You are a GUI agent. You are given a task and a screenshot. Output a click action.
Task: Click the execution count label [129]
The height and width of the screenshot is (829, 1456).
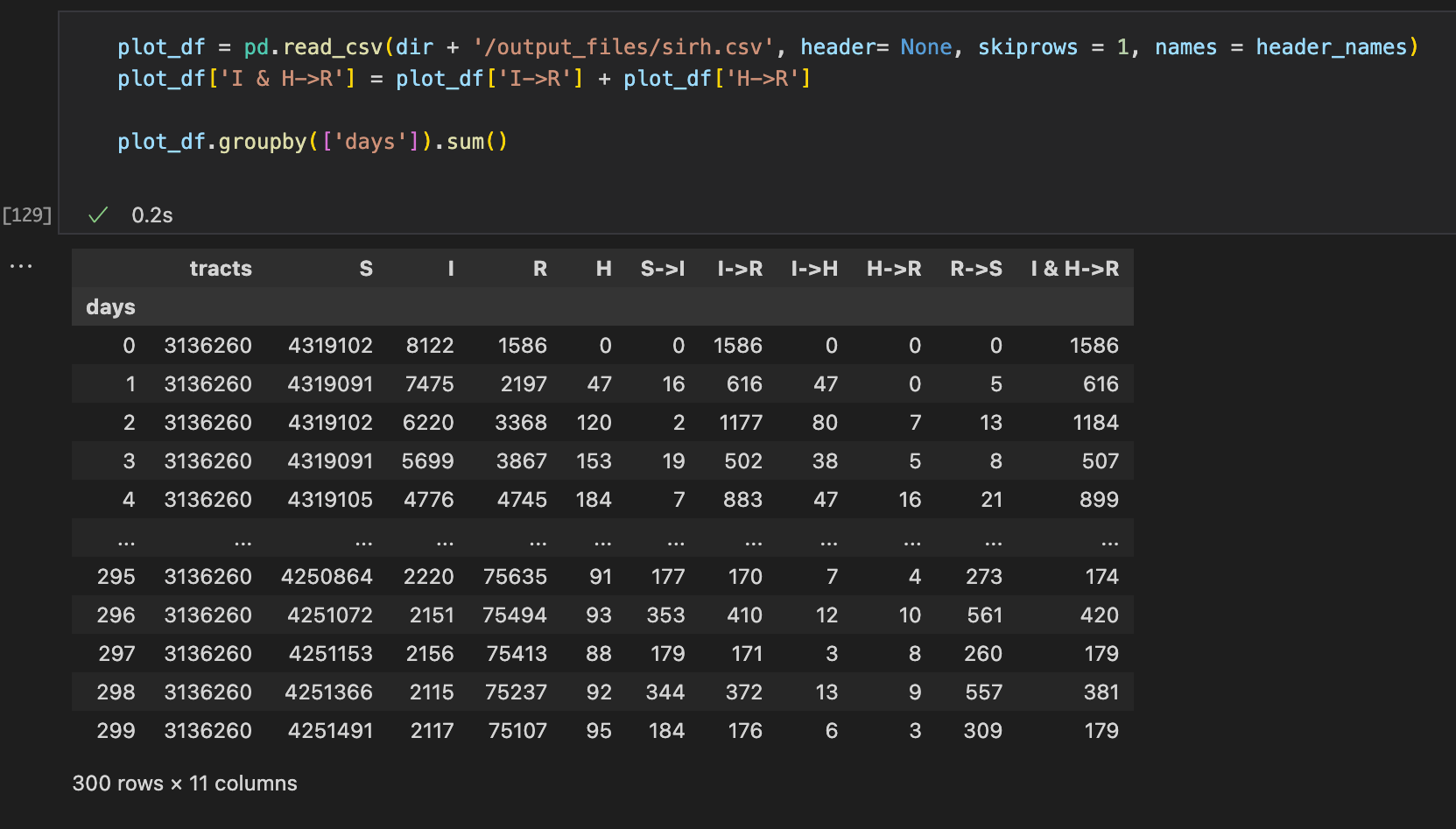coord(27,214)
